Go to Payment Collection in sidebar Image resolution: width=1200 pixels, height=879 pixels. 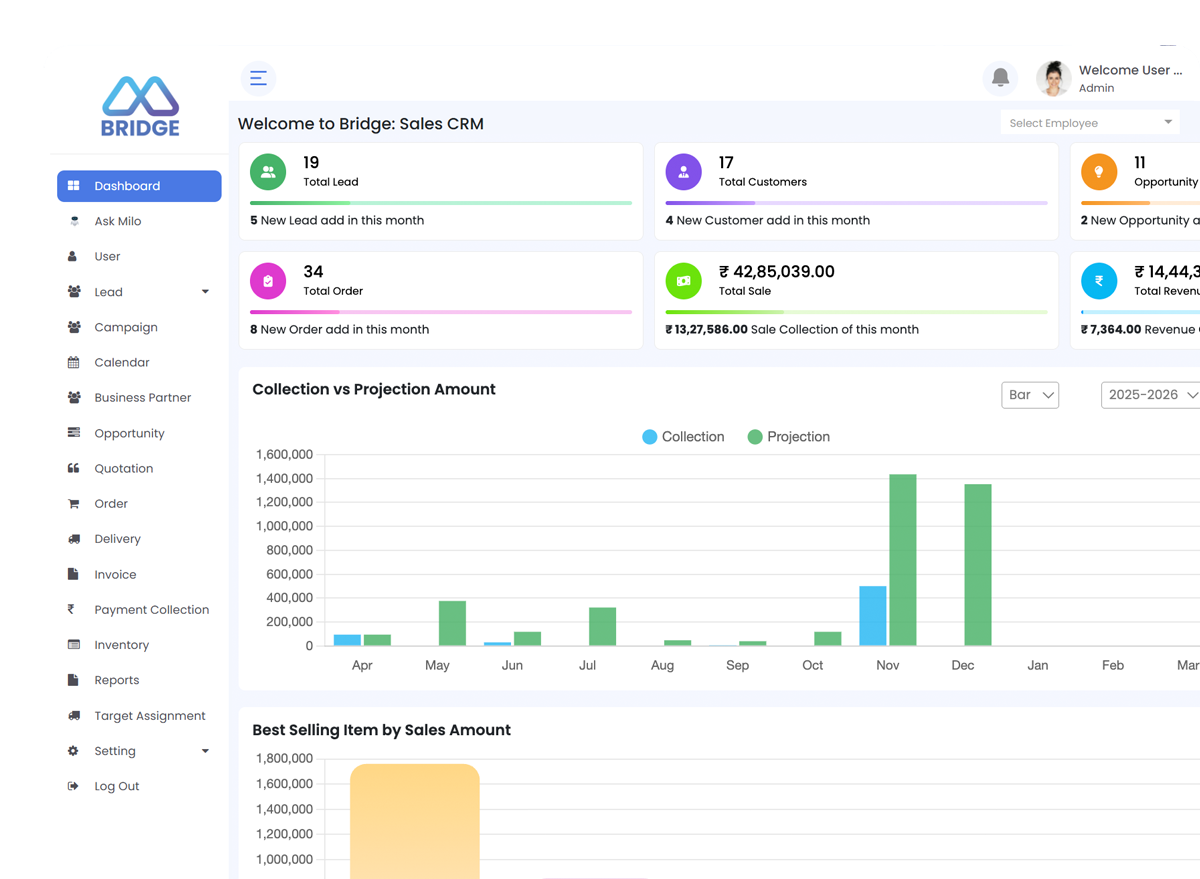[151, 610]
